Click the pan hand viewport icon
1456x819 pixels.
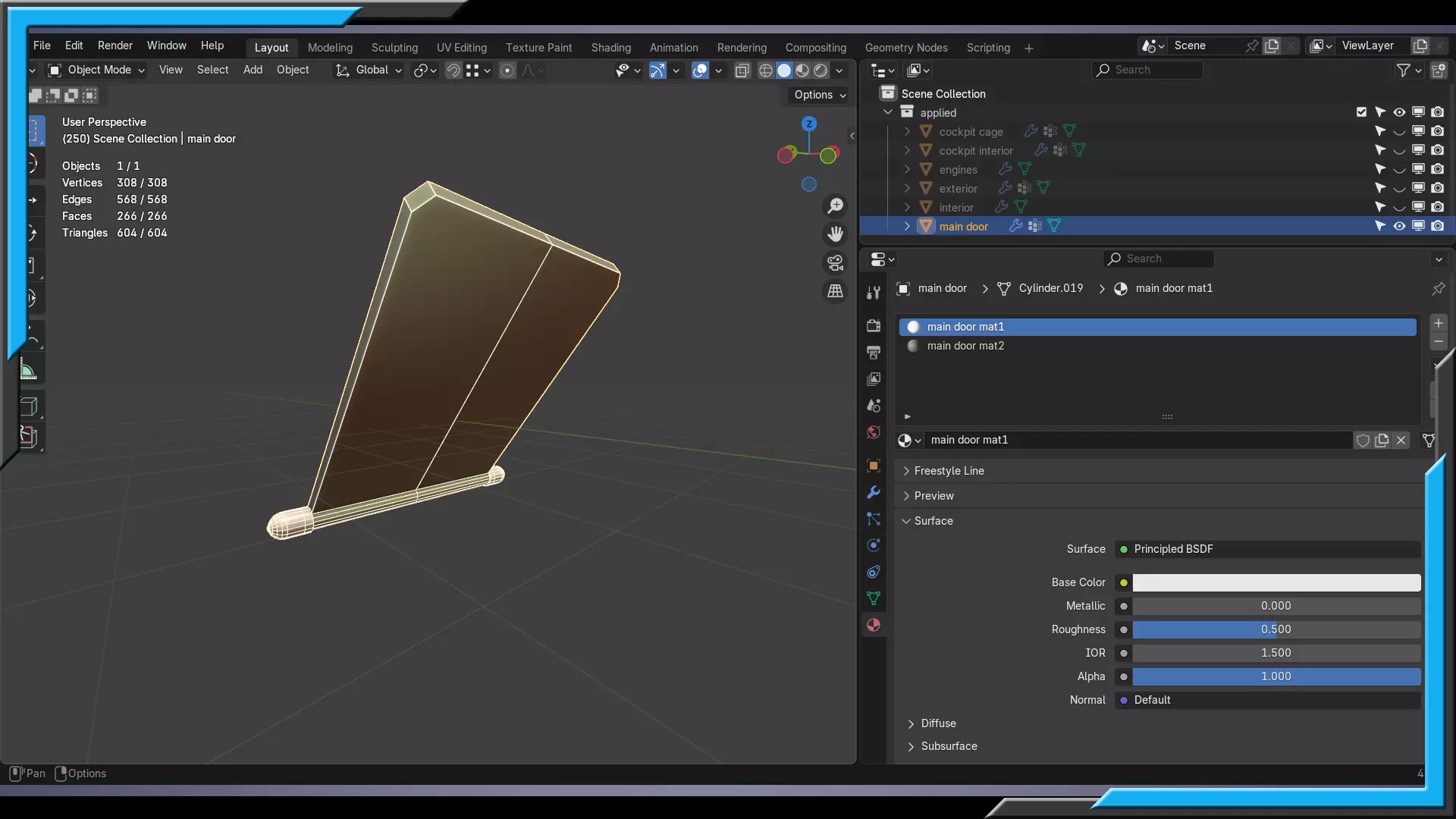835,234
